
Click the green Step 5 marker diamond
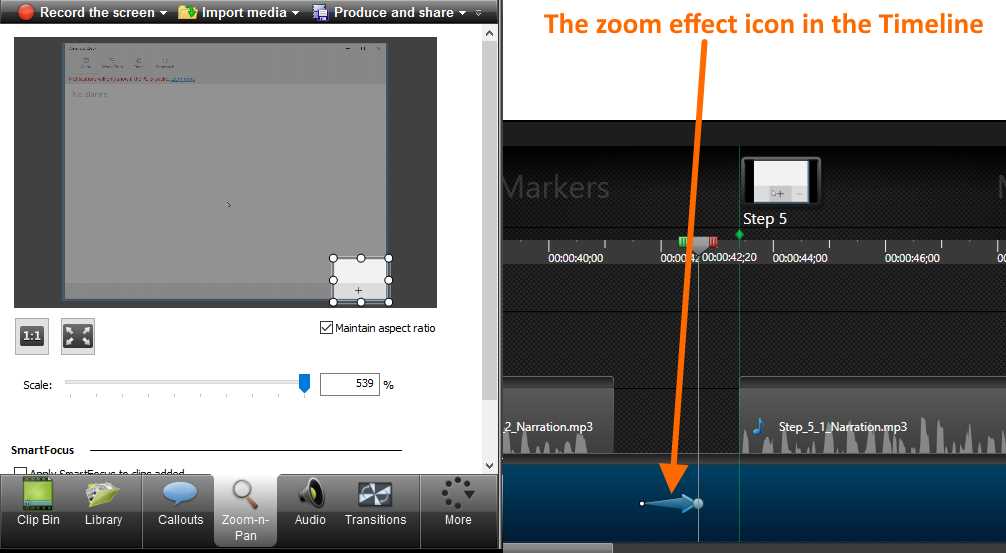[739, 235]
